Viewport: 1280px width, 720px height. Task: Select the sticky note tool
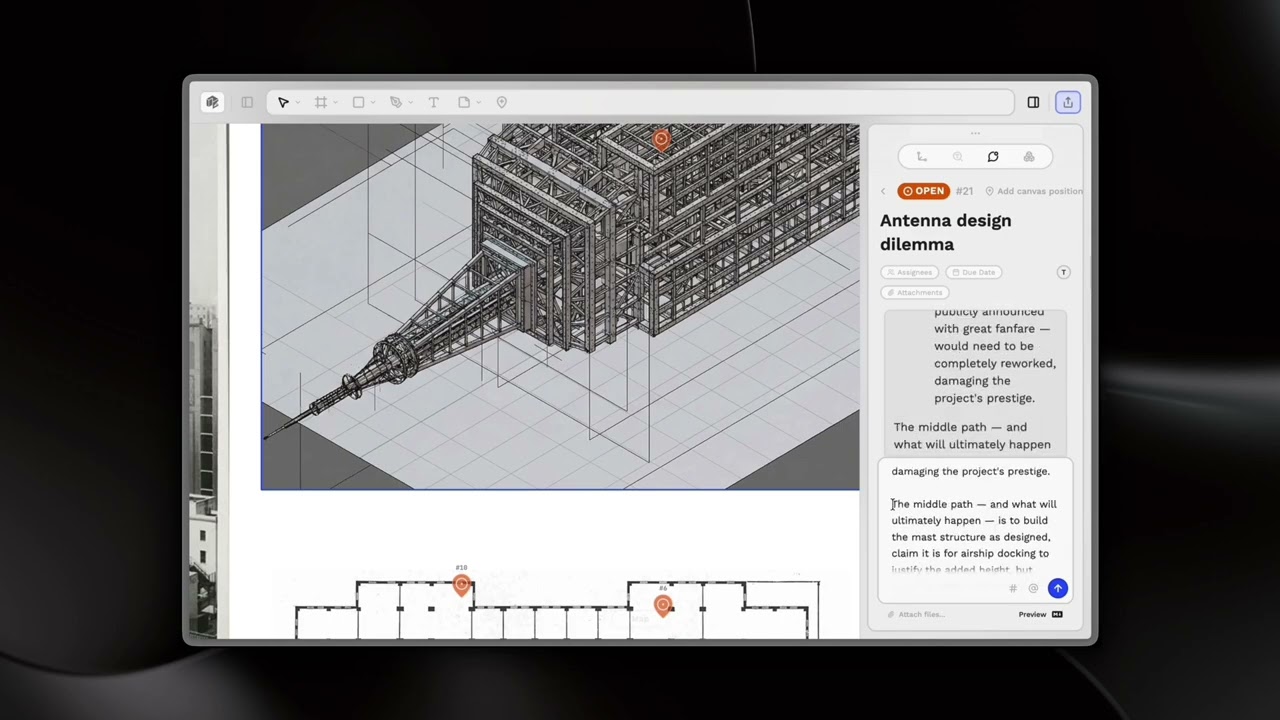point(464,102)
